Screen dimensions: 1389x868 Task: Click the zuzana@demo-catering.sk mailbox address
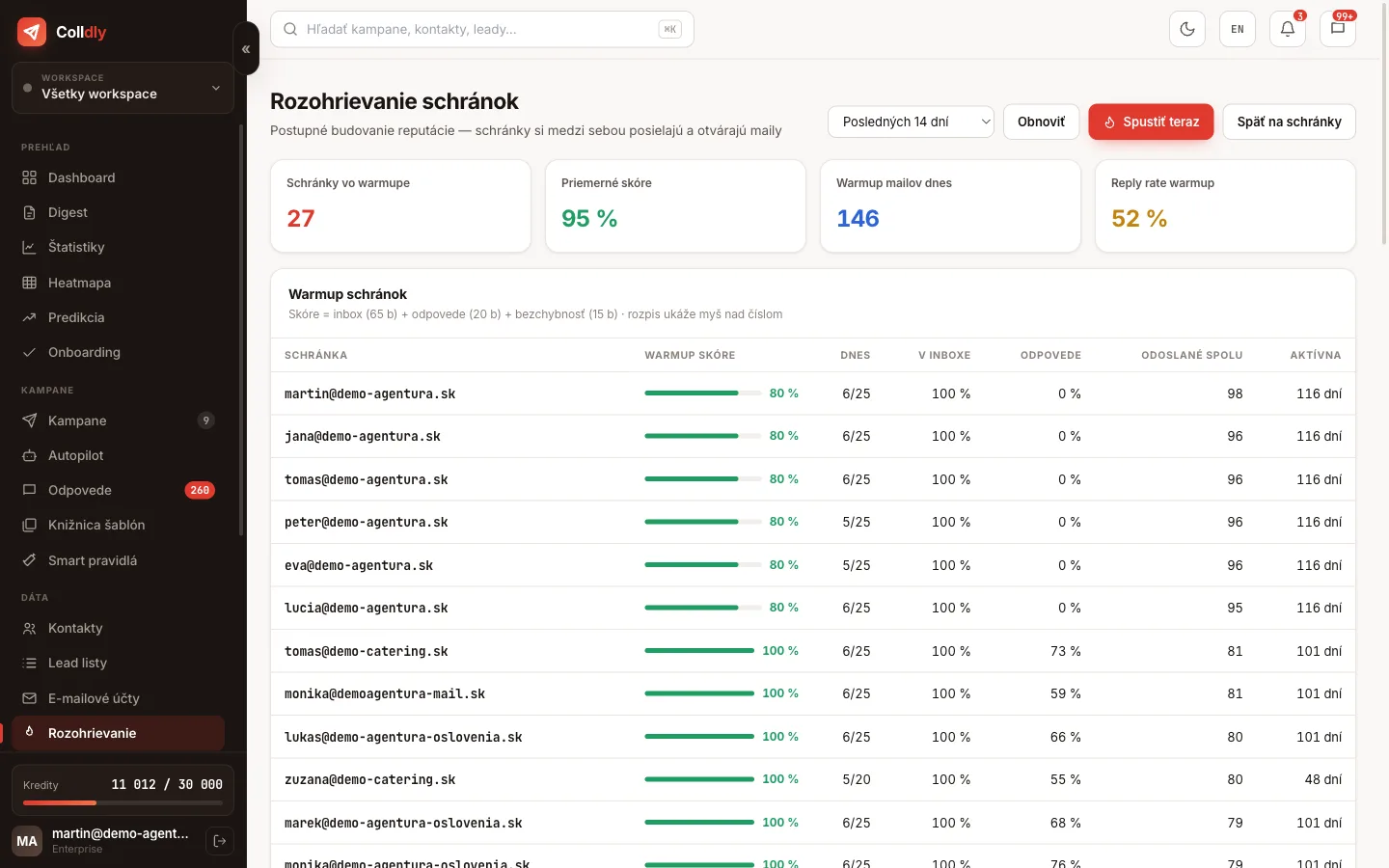[369, 779]
